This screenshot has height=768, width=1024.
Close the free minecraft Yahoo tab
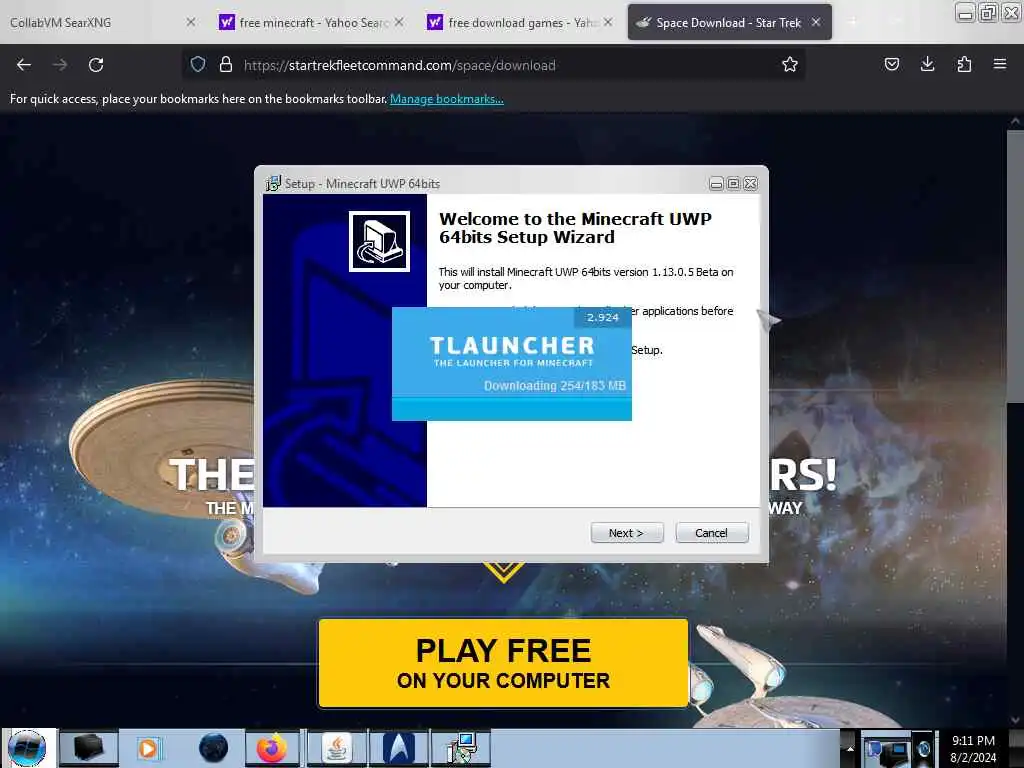(x=399, y=22)
